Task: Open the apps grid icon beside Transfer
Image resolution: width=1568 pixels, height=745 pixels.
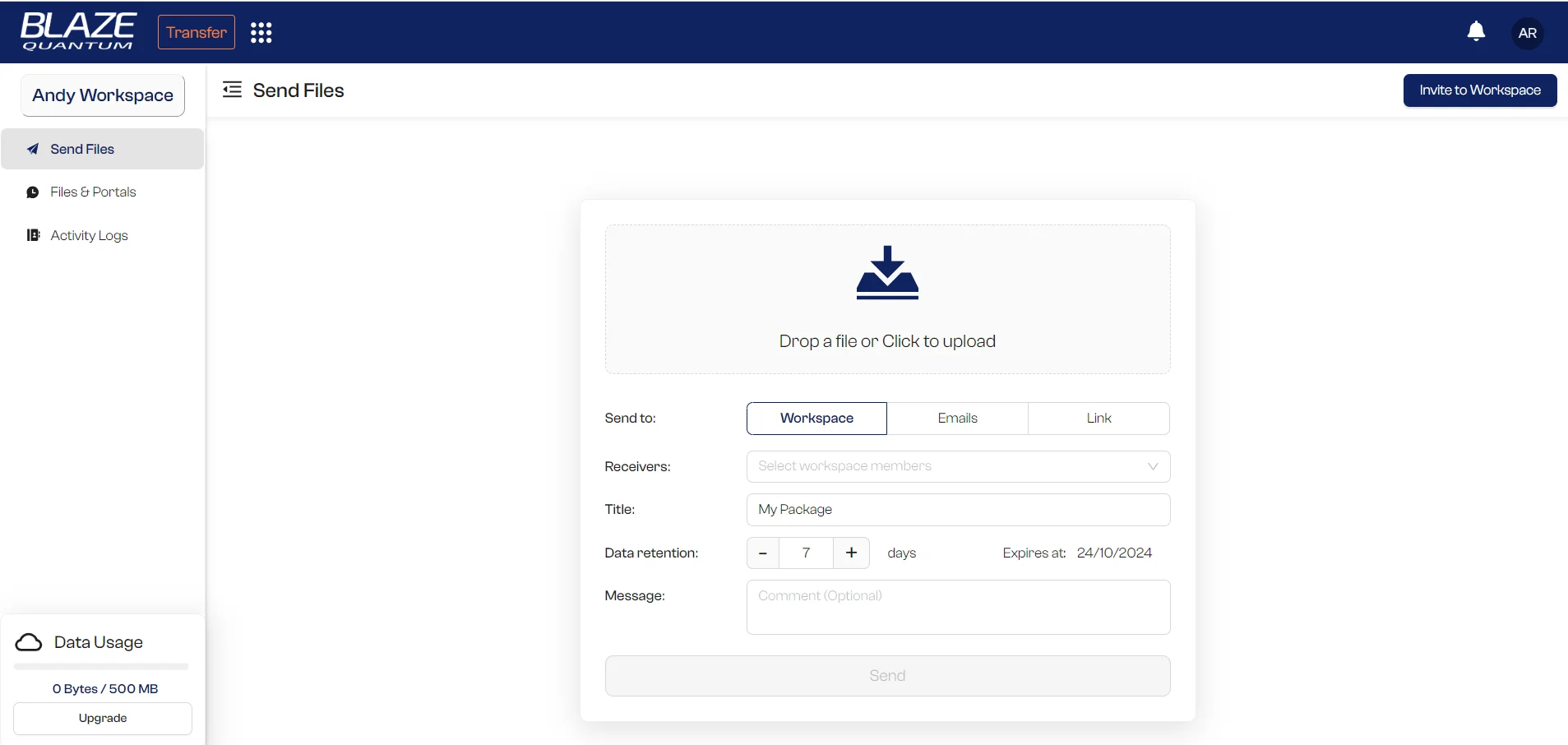Action: 261,31
